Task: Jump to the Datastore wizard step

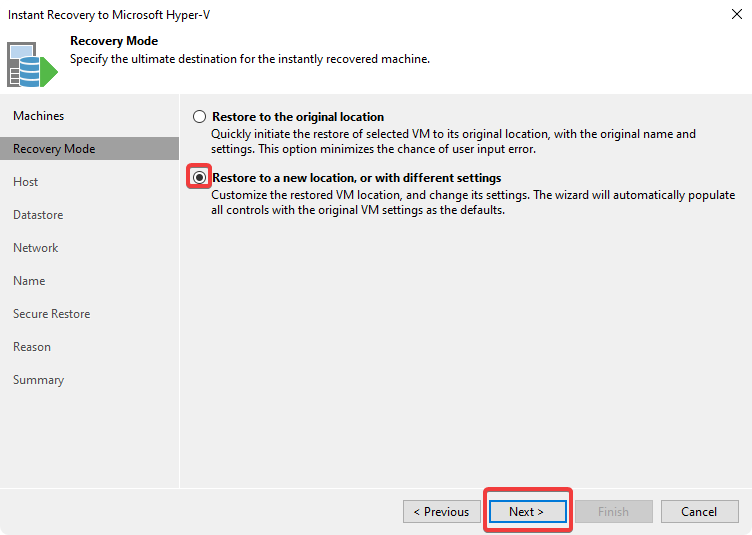Action: coord(38,215)
